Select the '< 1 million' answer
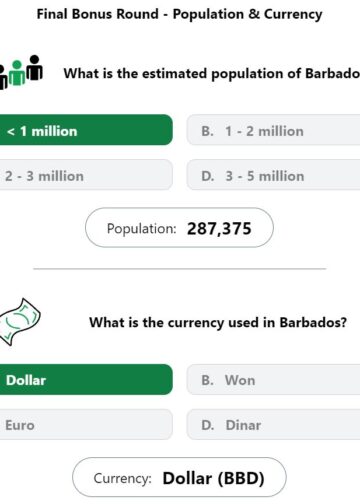Viewport: 360px width, 504px height. click(86, 130)
